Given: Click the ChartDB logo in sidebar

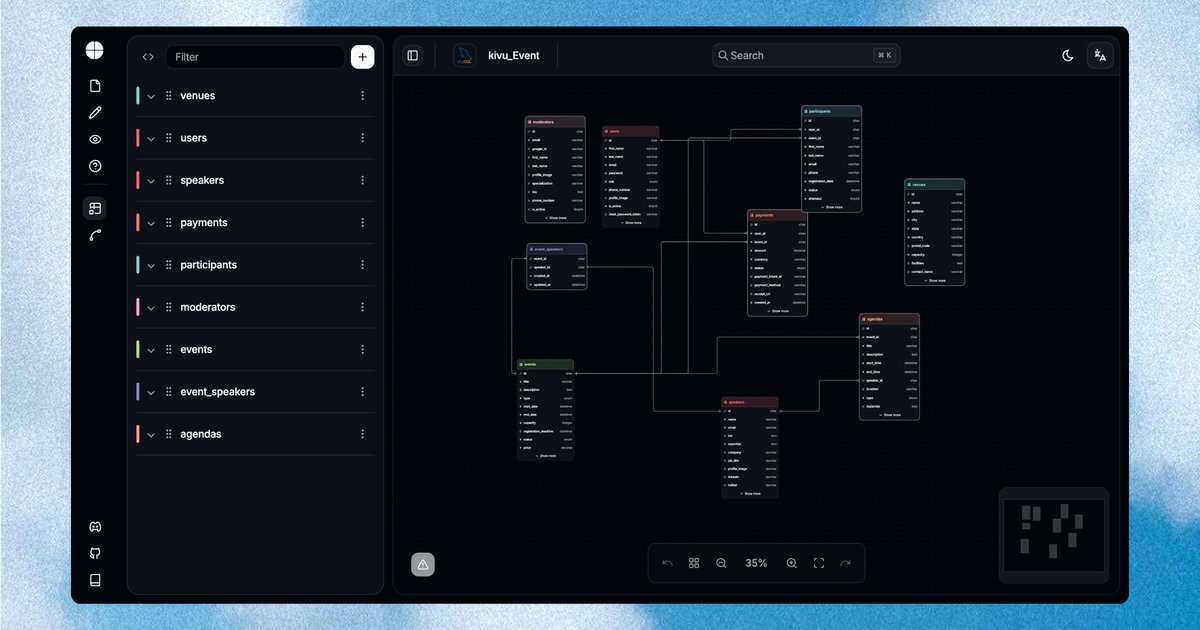Looking at the screenshot, I should [95, 50].
